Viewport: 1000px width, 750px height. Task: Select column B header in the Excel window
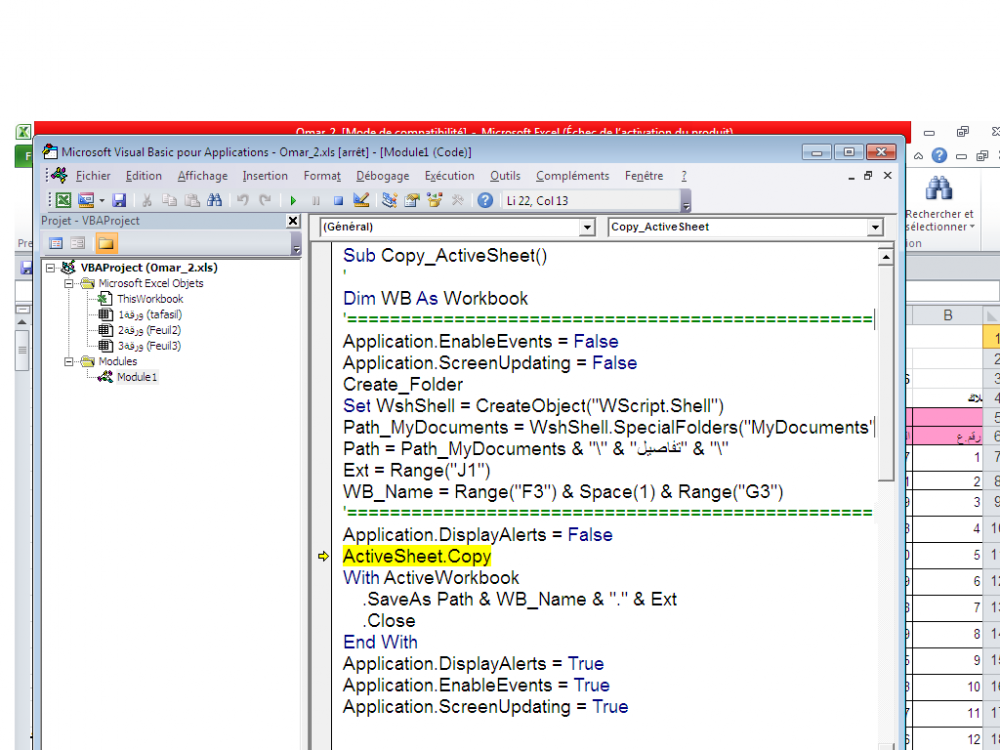click(x=947, y=315)
